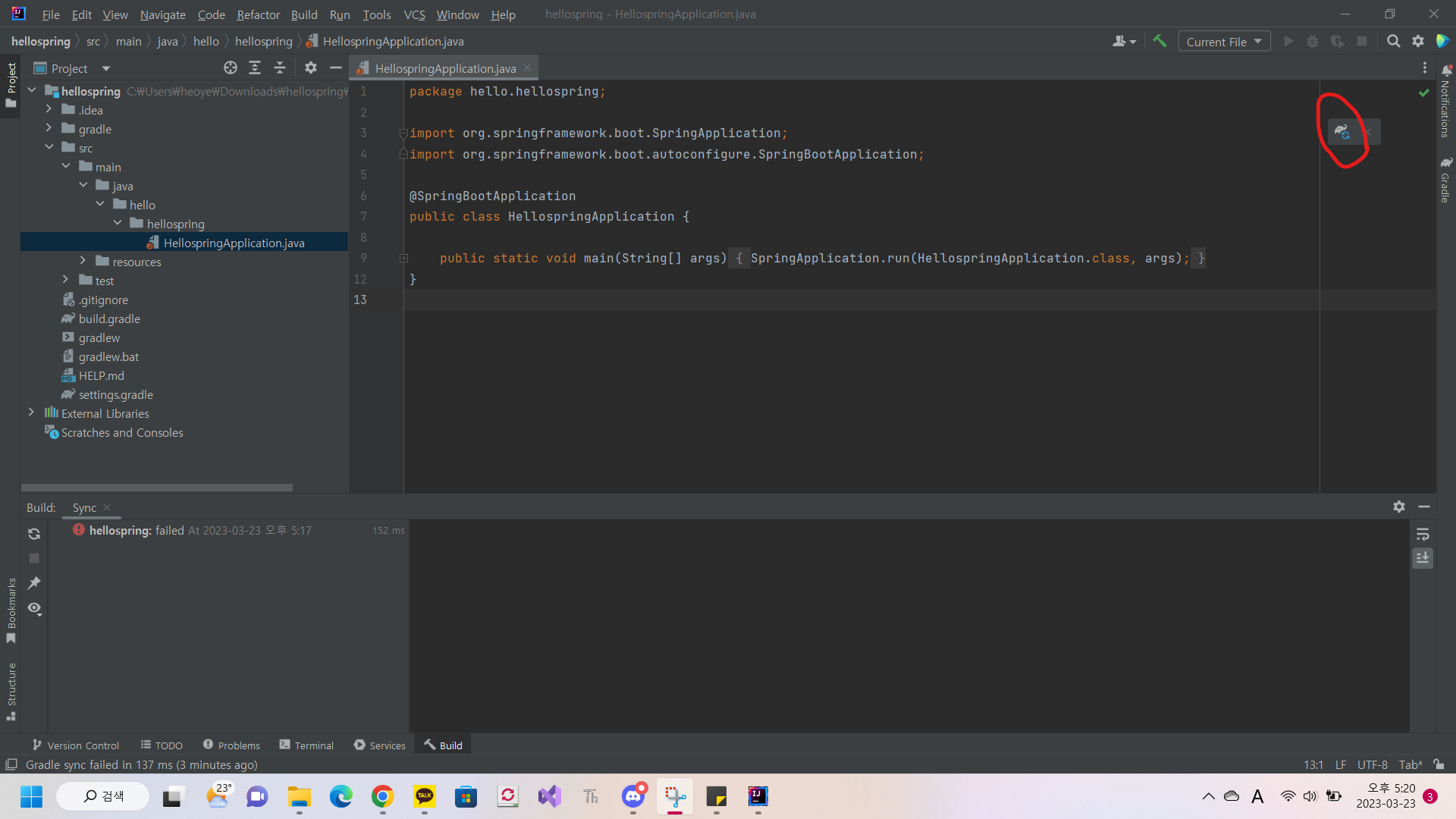This screenshot has width=1456, height=819.
Task: Click Windows Start button
Action: point(31,796)
